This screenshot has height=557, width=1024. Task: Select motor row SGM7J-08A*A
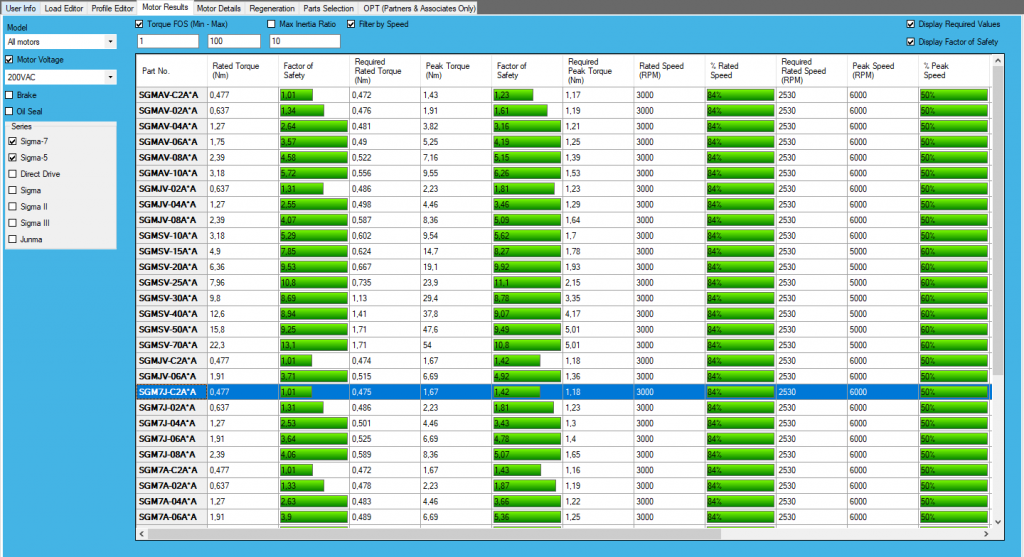click(564, 454)
